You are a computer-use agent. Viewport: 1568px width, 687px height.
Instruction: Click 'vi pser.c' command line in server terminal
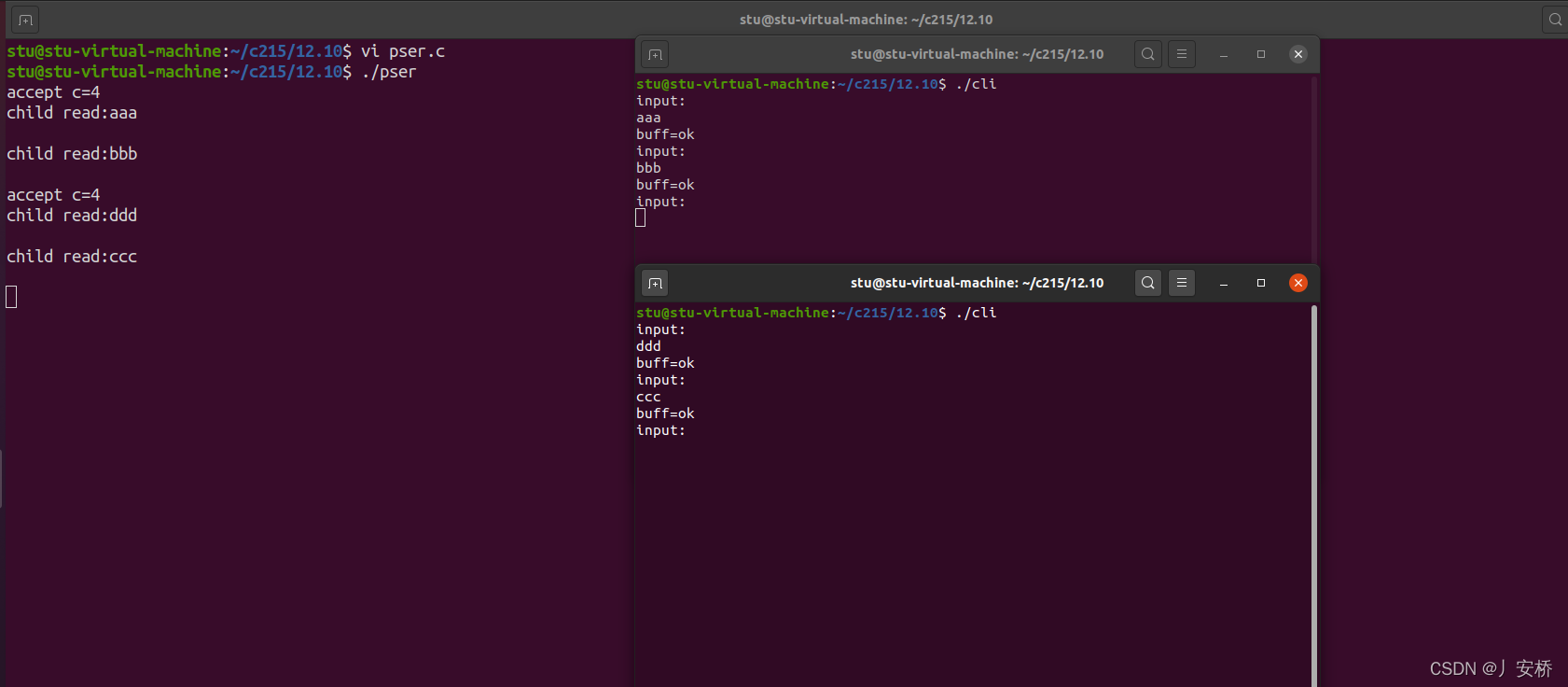226,51
